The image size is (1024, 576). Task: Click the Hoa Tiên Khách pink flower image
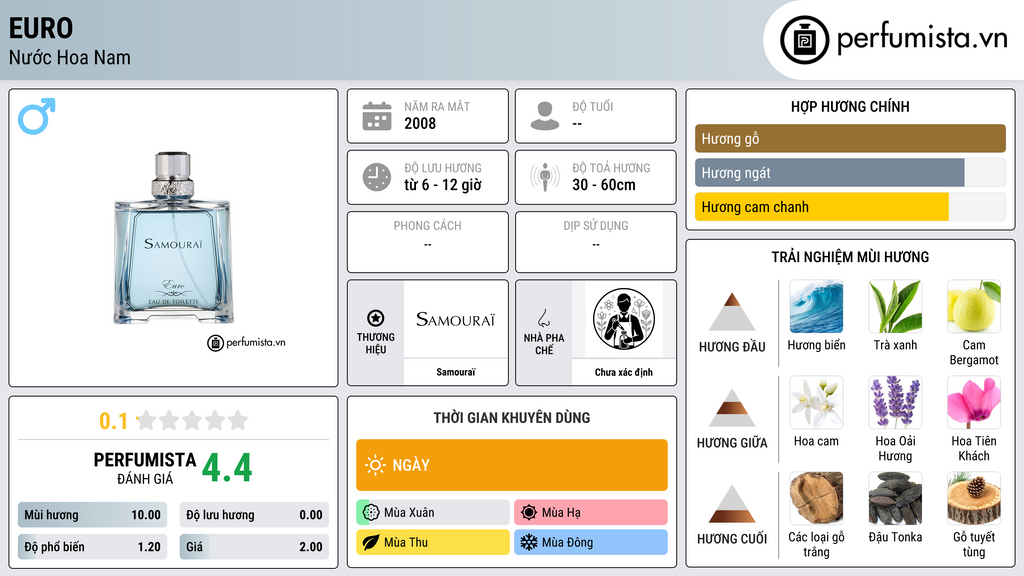974,403
